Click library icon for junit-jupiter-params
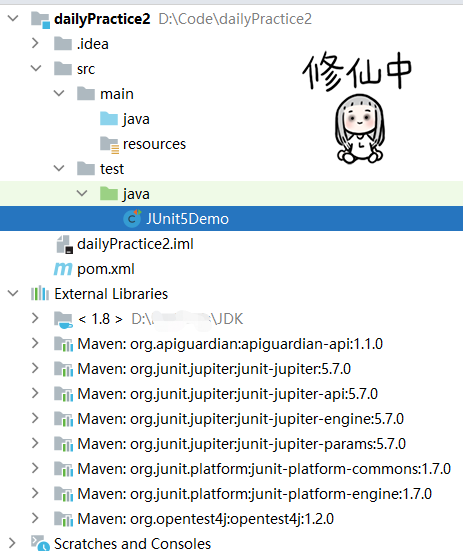The height and width of the screenshot is (551, 463). [x=64, y=444]
